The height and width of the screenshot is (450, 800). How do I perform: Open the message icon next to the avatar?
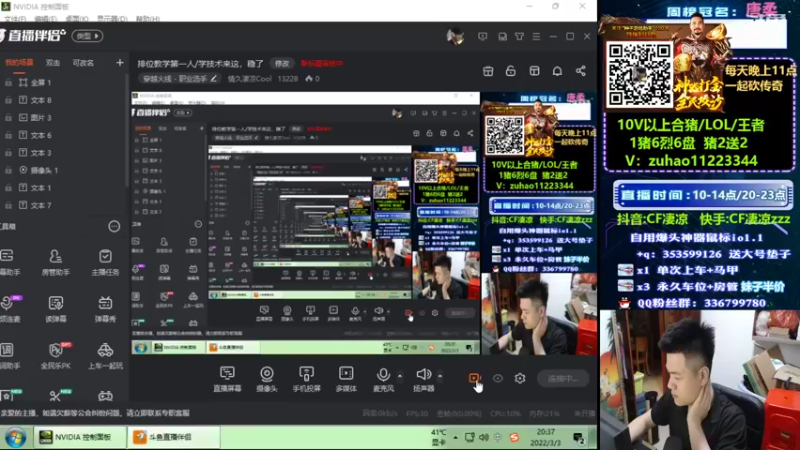pyautogui.click(x=482, y=36)
